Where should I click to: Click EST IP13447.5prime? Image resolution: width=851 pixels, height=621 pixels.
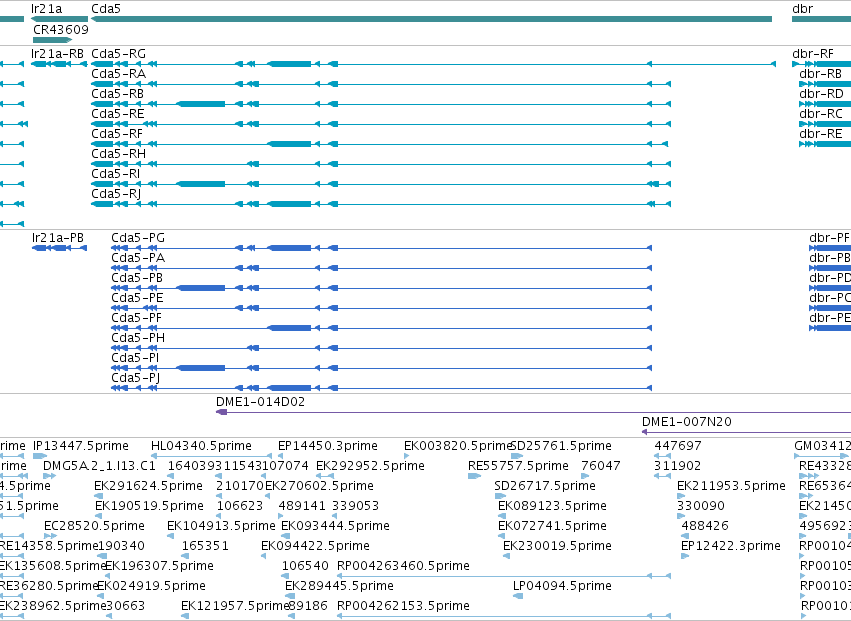coord(81,446)
